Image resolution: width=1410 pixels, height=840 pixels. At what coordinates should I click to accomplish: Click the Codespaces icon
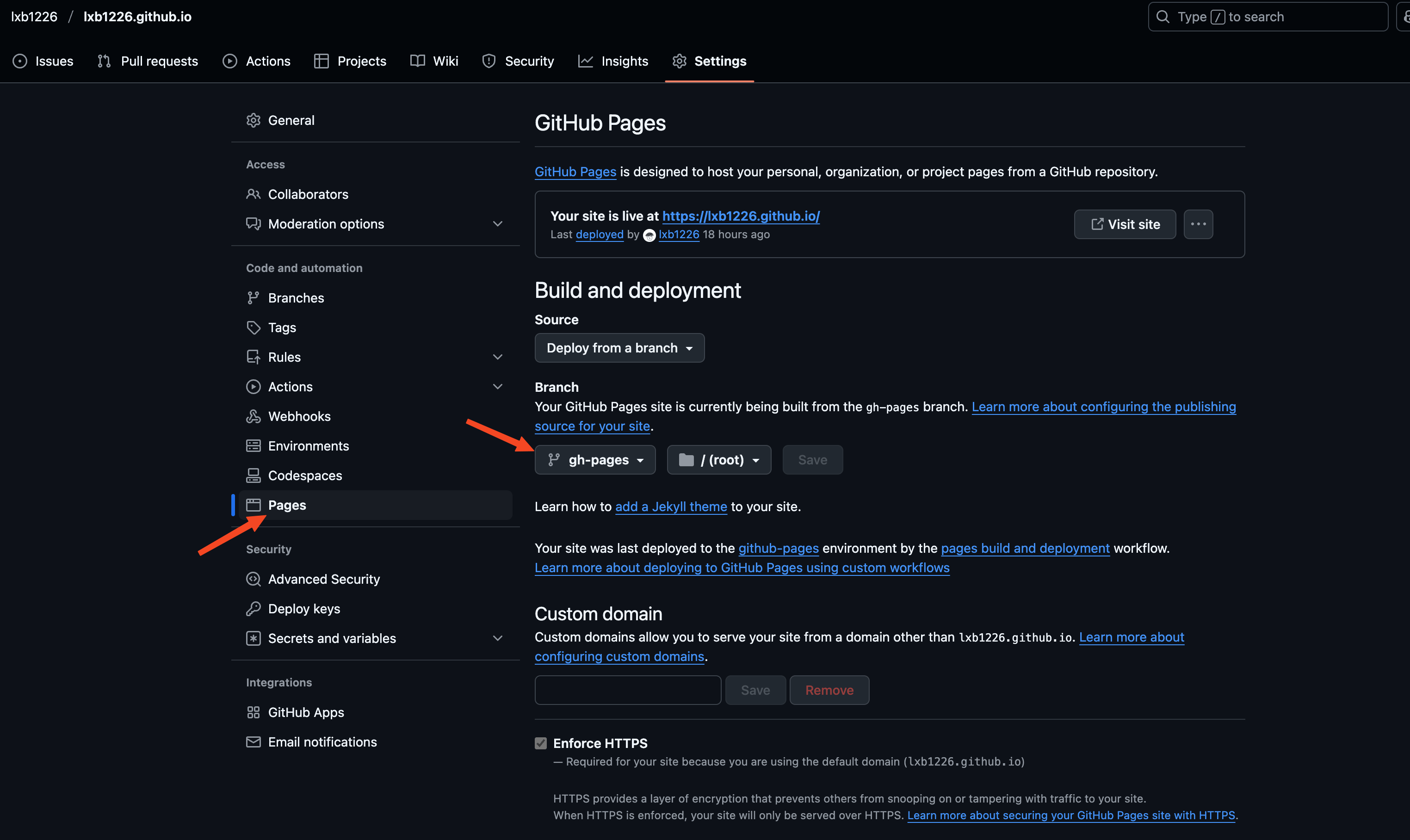coord(253,476)
